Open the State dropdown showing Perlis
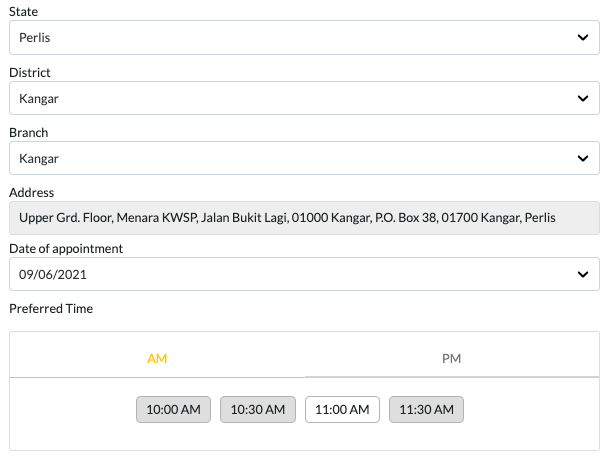This screenshot has height=458, width=611. coord(304,37)
